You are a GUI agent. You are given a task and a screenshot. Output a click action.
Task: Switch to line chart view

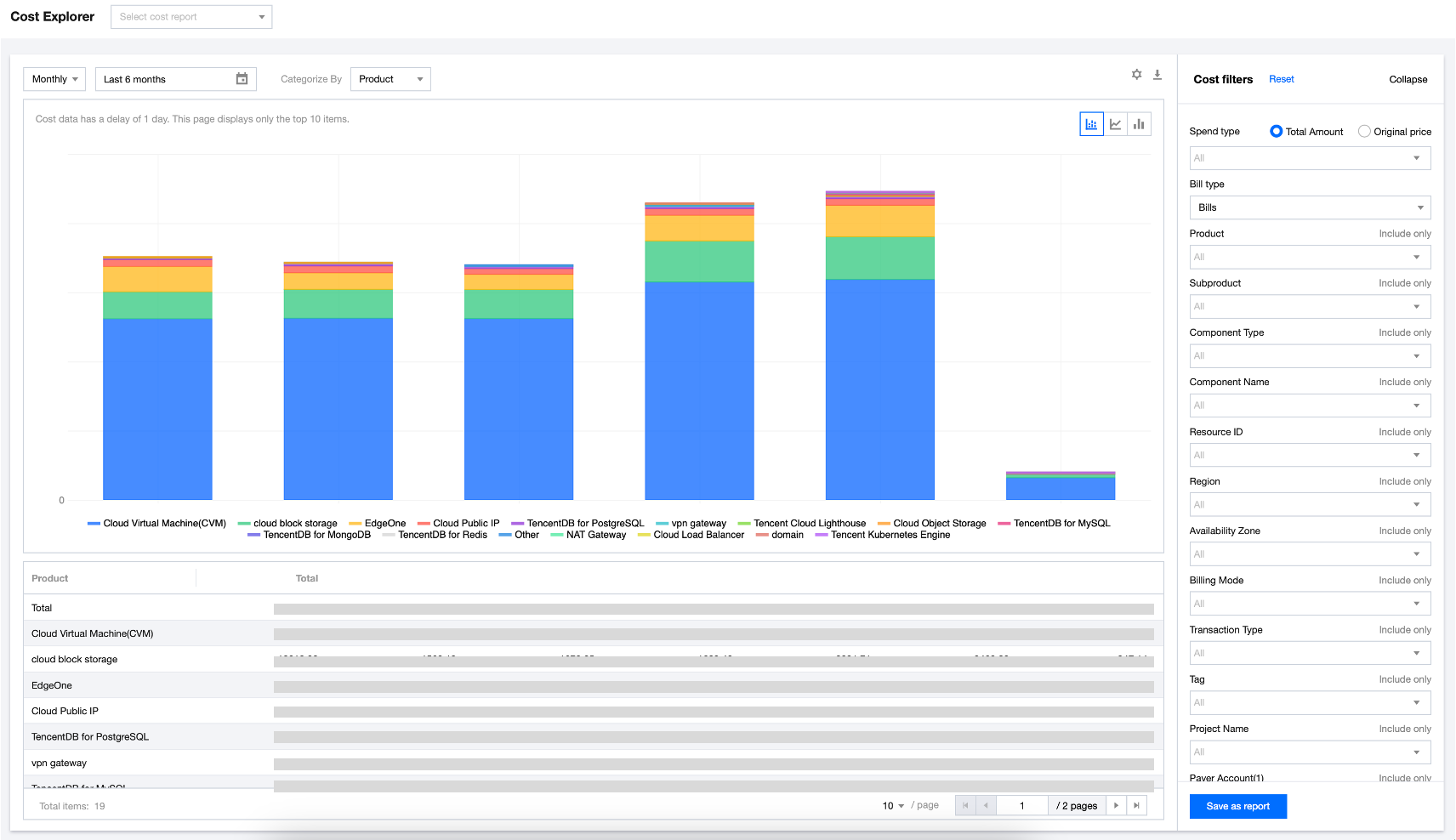pos(1115,124)
